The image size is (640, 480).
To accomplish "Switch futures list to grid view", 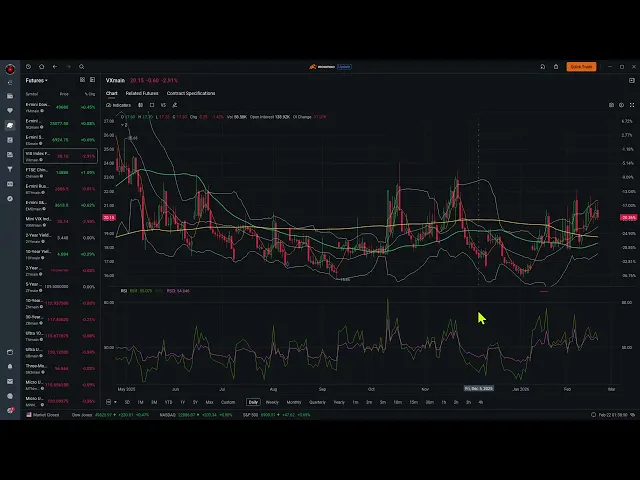I will click(82, 80).
